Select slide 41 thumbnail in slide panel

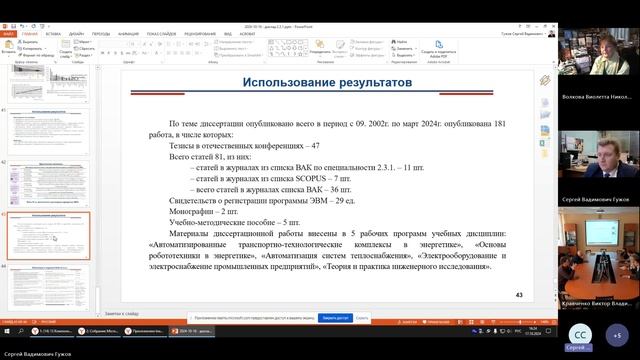(48, 131)
